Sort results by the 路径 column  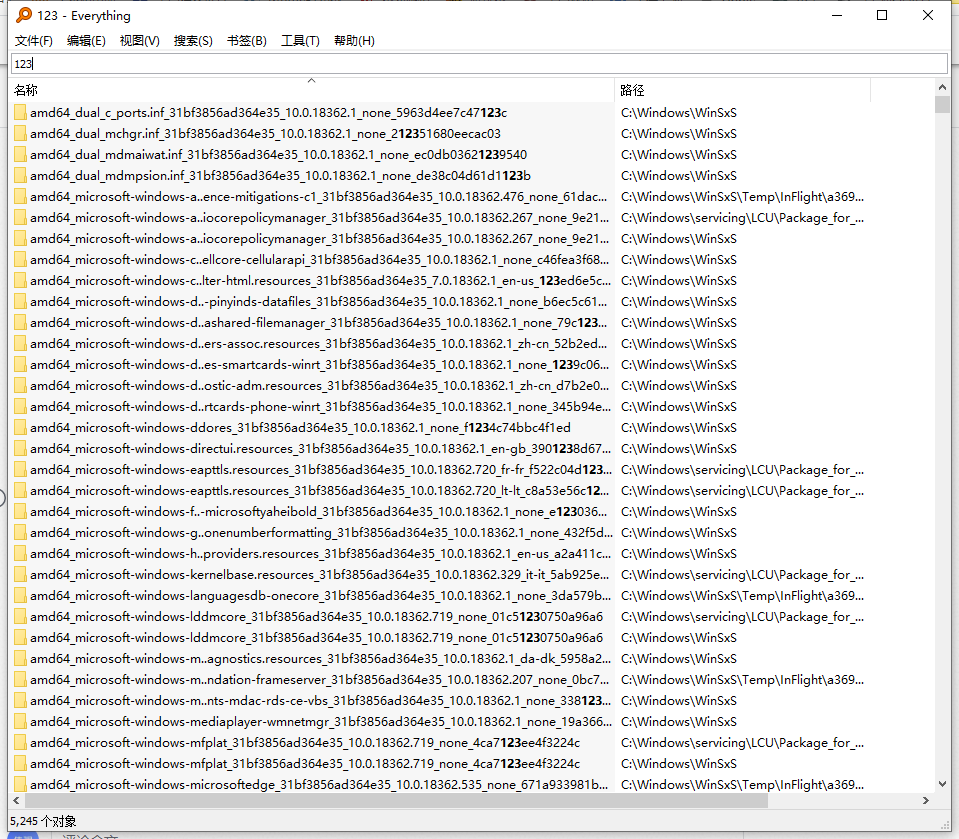pos(631,90)
